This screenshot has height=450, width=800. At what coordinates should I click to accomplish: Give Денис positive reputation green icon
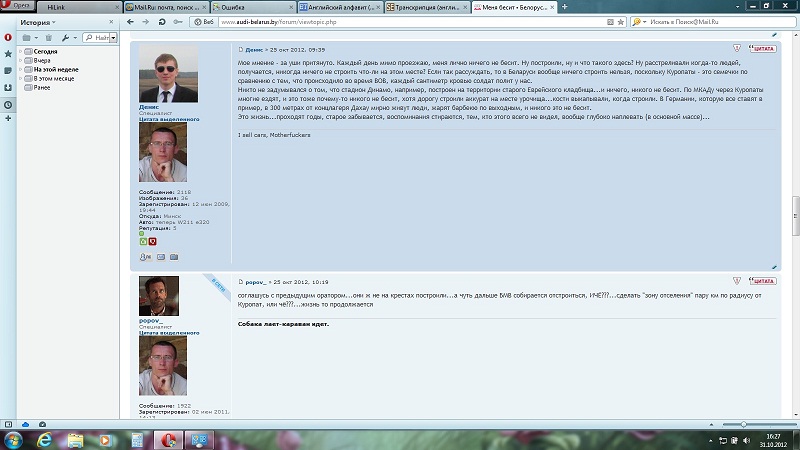click(143, 241)
